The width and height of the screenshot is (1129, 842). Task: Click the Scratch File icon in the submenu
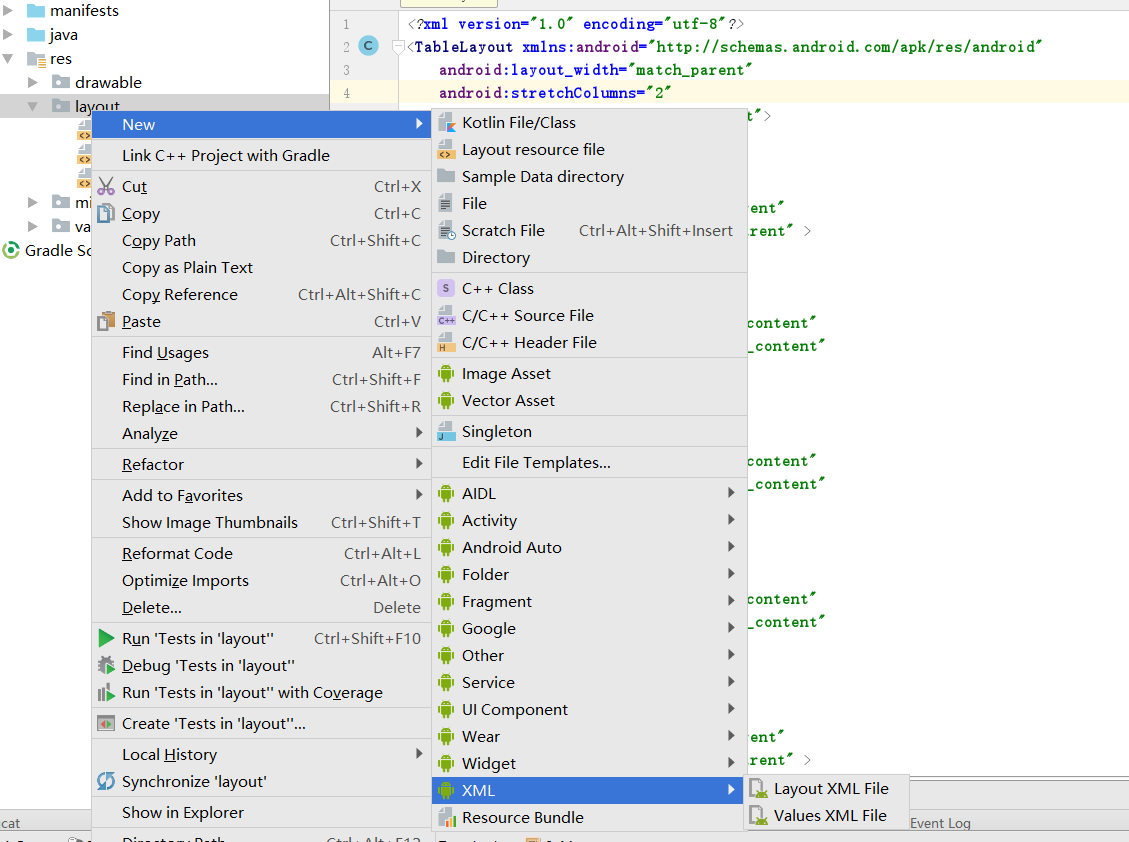click(445, 230)
